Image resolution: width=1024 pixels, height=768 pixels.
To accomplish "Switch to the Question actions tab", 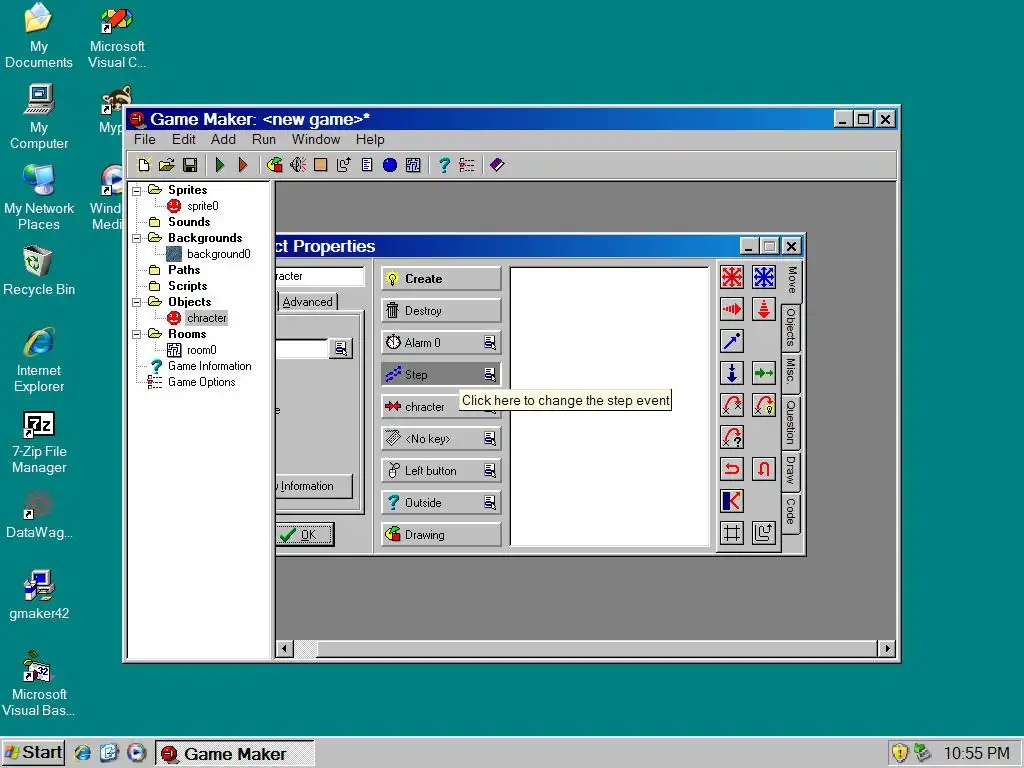I will [x=791, y=422].
